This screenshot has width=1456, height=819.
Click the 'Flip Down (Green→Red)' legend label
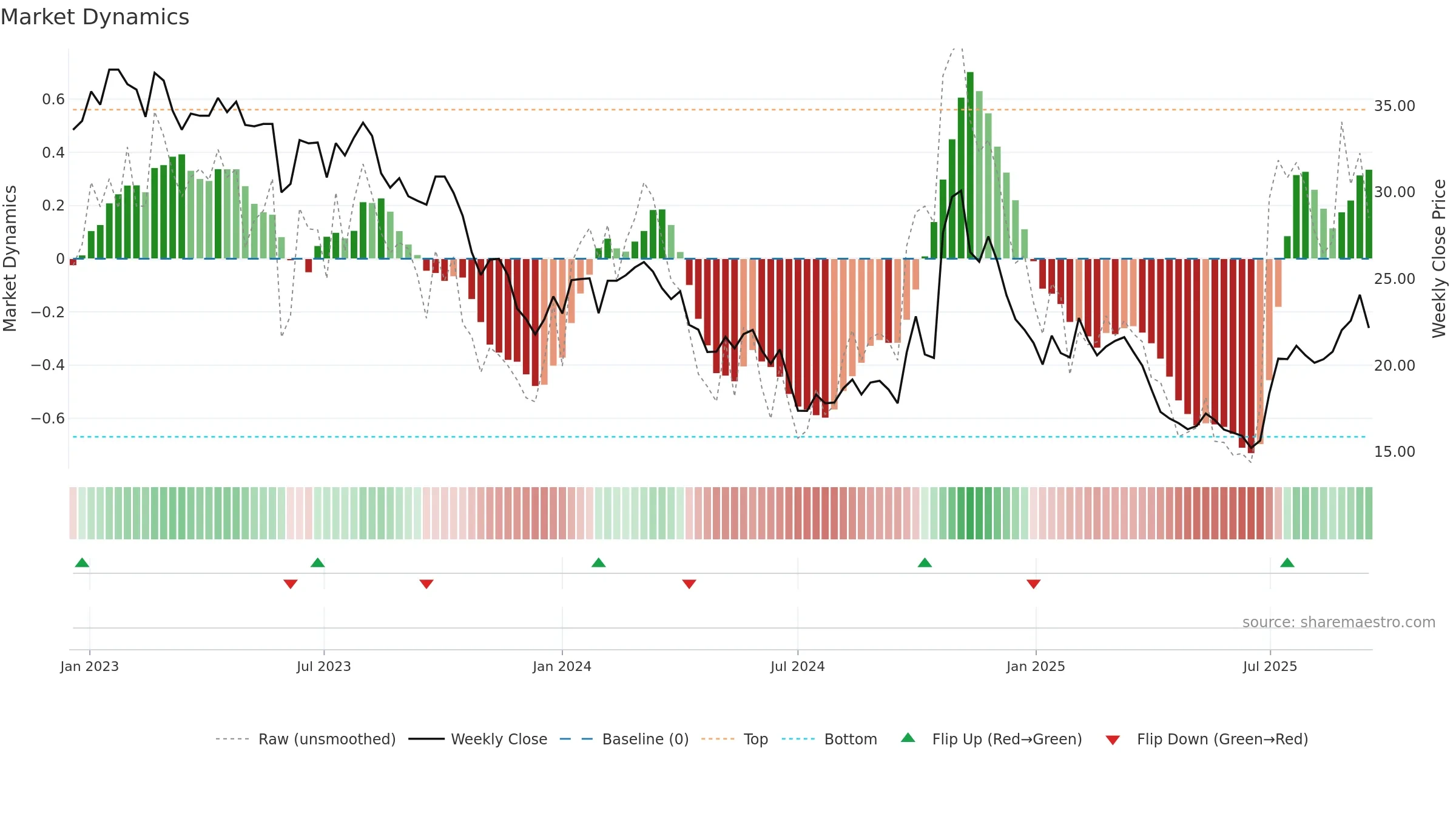(x=1222, y=739)
